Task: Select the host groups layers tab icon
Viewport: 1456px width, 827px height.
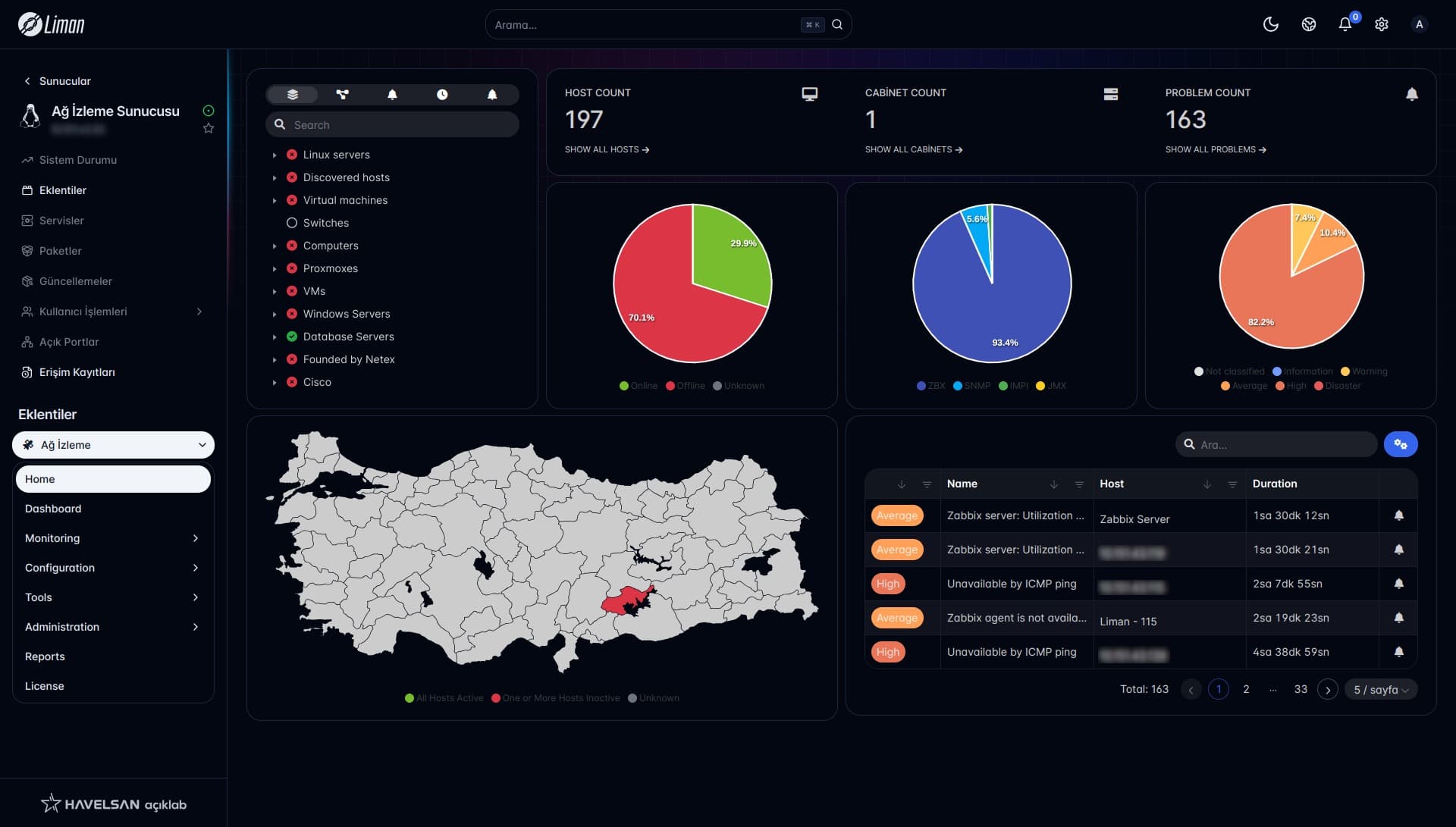Action: tap(292, 95)
